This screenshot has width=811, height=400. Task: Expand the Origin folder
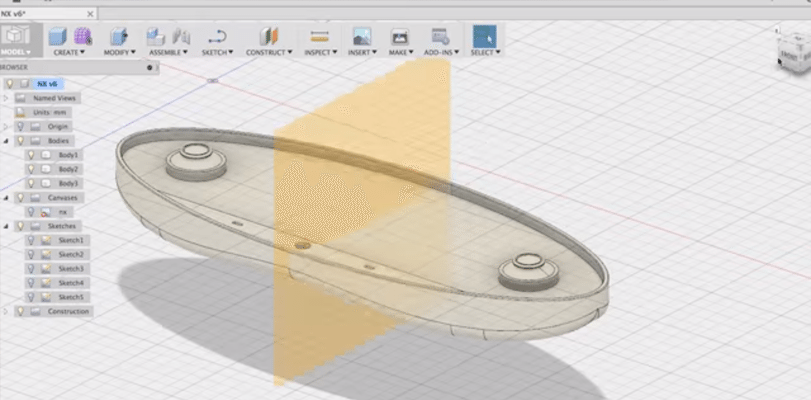click(x=6, y=127)
